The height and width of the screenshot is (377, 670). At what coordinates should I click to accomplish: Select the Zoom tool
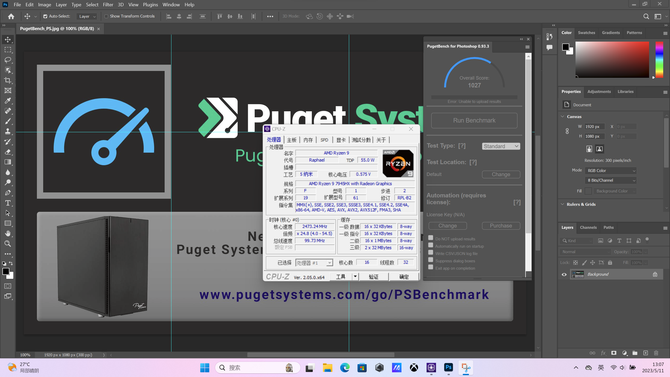(x=8, y=244)
